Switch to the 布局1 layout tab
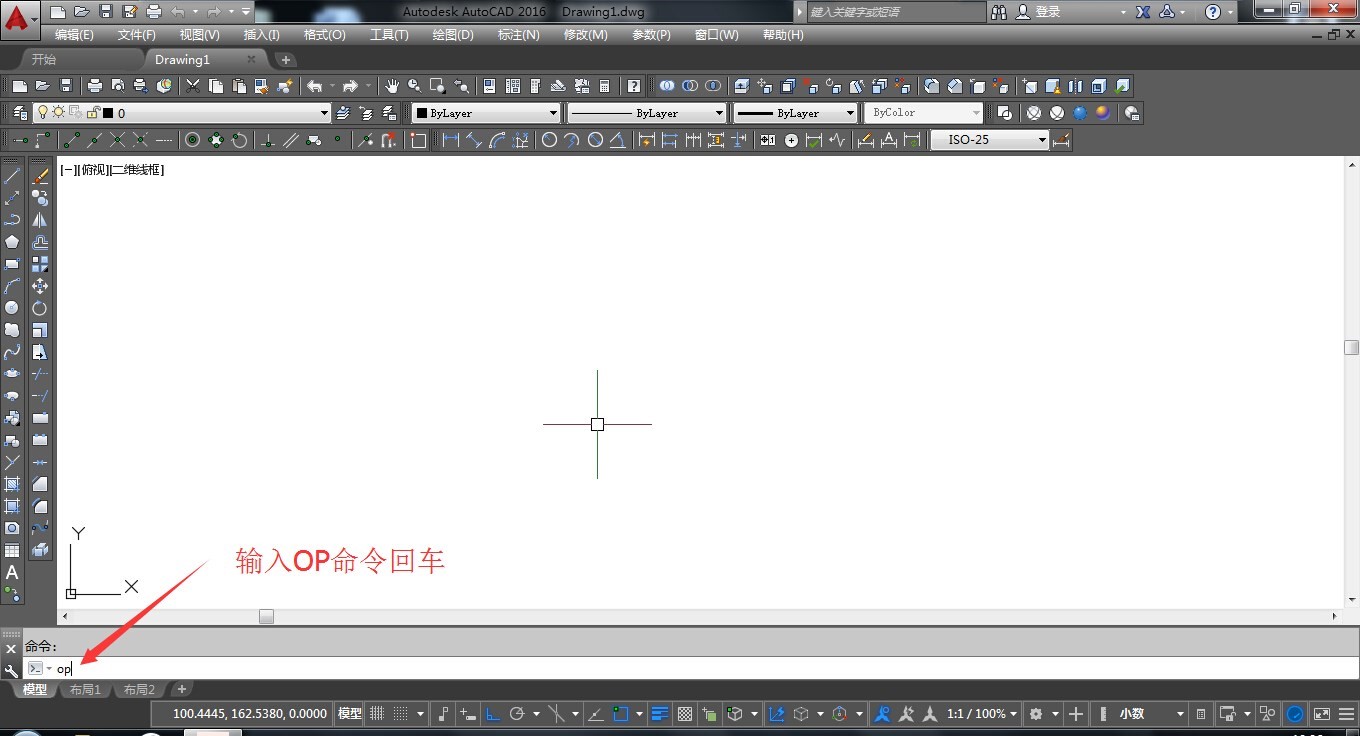Viewport: 1360px width, 736px height. point(86,690)
